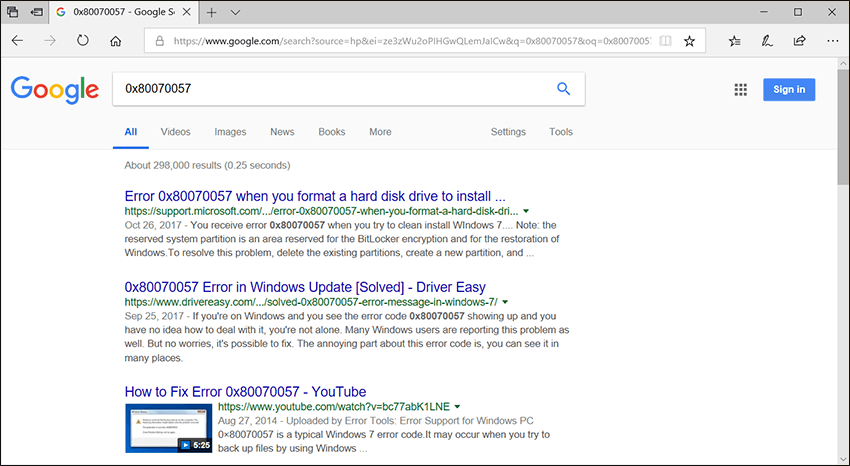850x466 pixels.
Task: Open search Tools options
Action: point(561,132)
